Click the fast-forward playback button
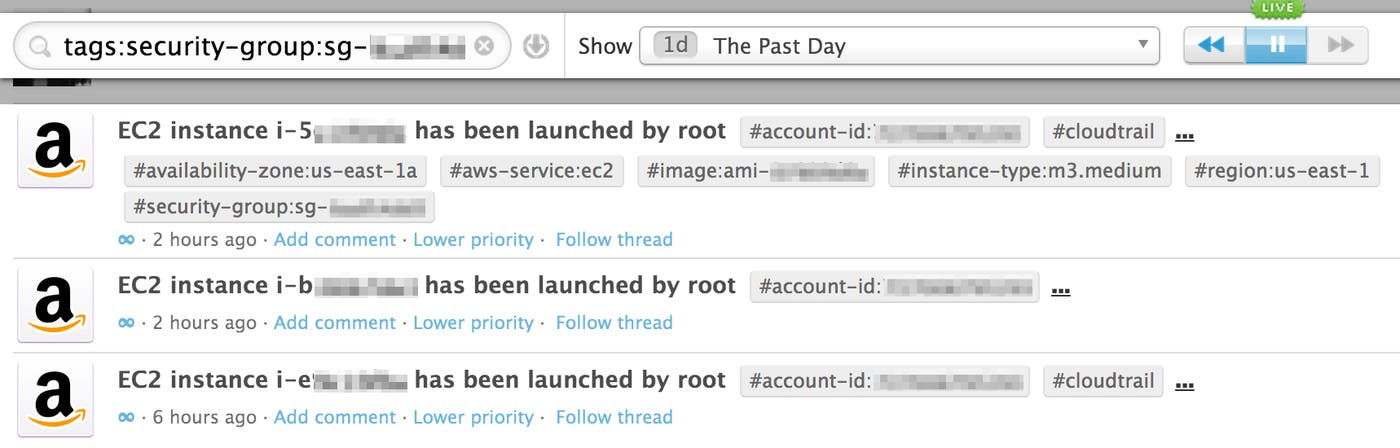The width and height of the screenshot is (1400, 448). (1338, 45)
